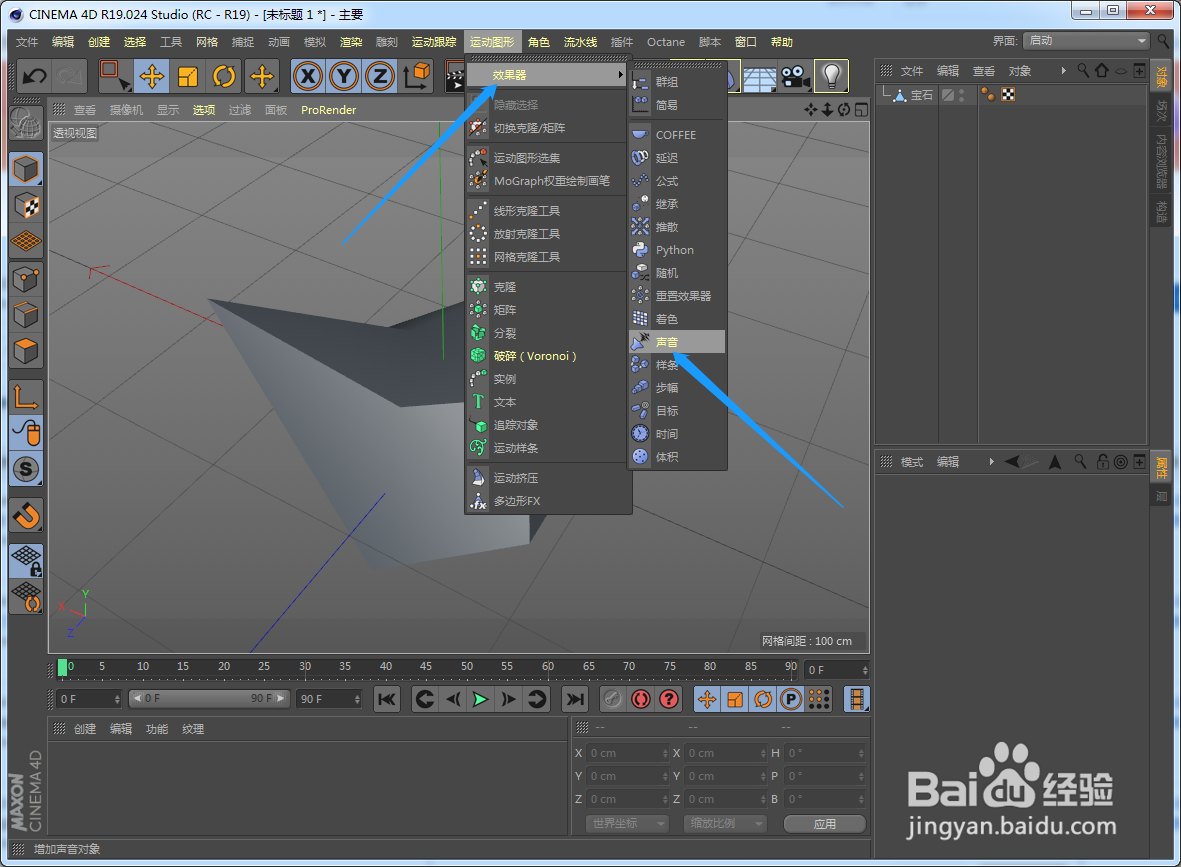Click the light bulb icon
Image resolution: width=1181 pixels, height=867 pixels.
point(832,76)
